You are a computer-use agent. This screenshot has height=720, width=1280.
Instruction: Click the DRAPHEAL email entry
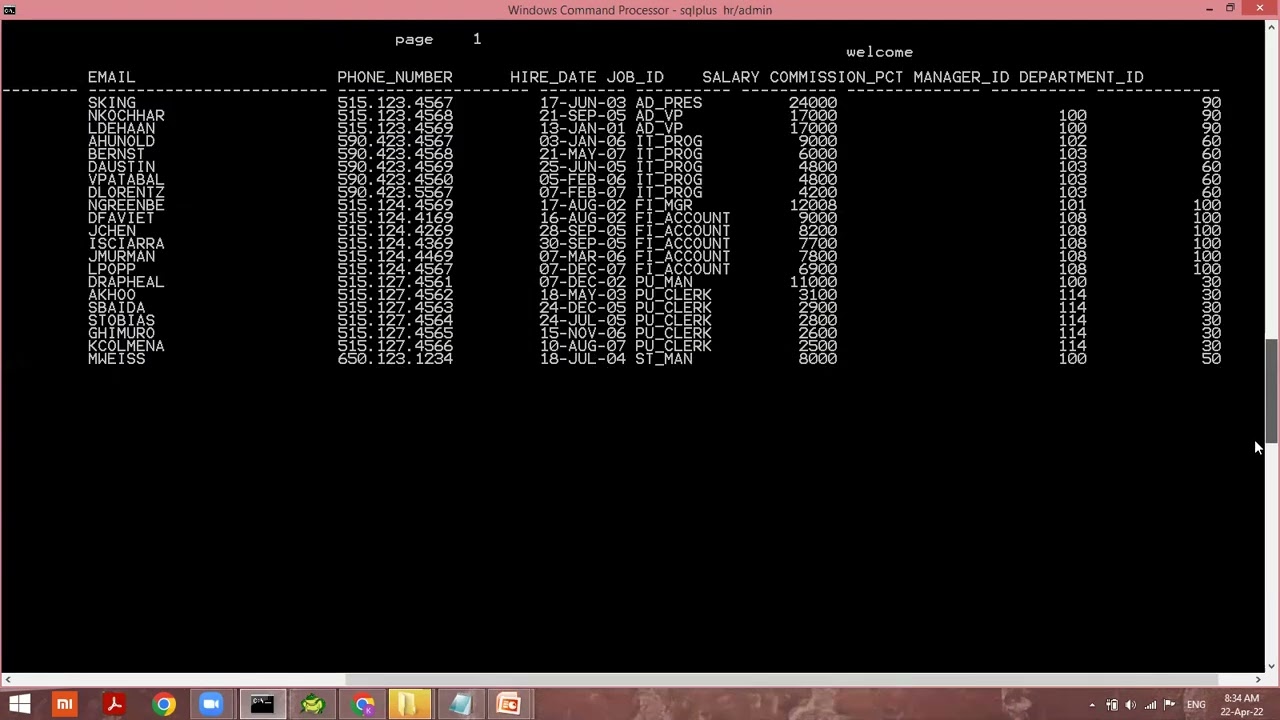click(x=126, y=282)
